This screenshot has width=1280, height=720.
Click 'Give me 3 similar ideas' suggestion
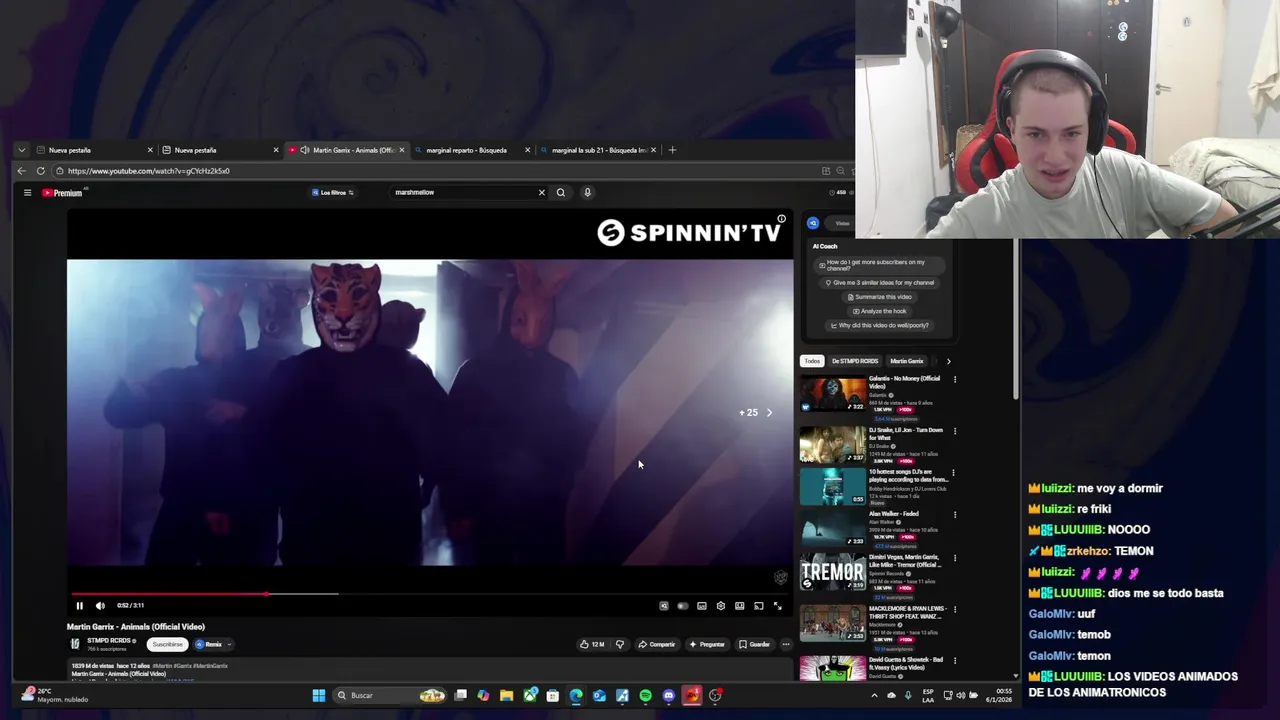880,283
